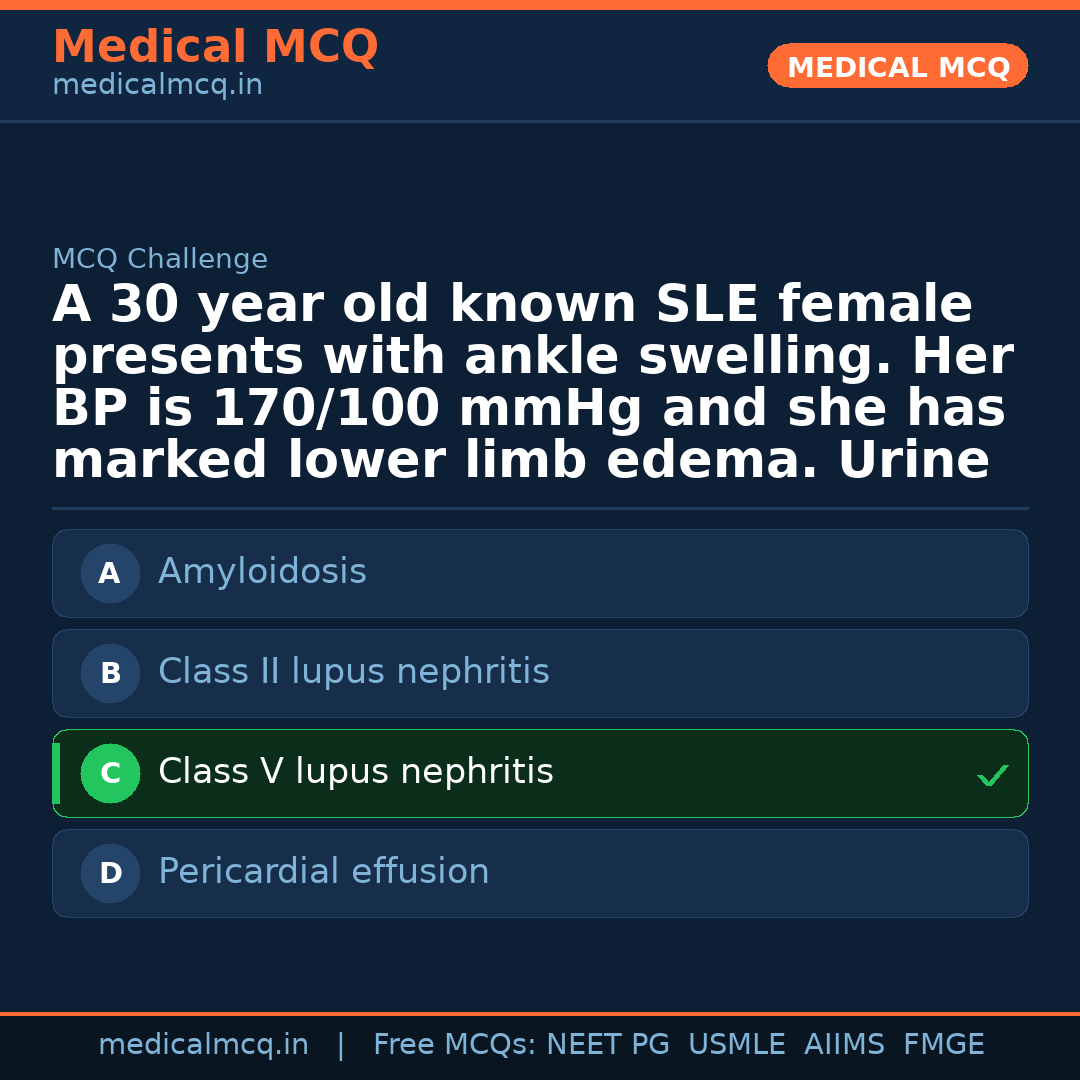Click the green checkmark icon
The image size is (1080, 1080).
pos(992,775)
